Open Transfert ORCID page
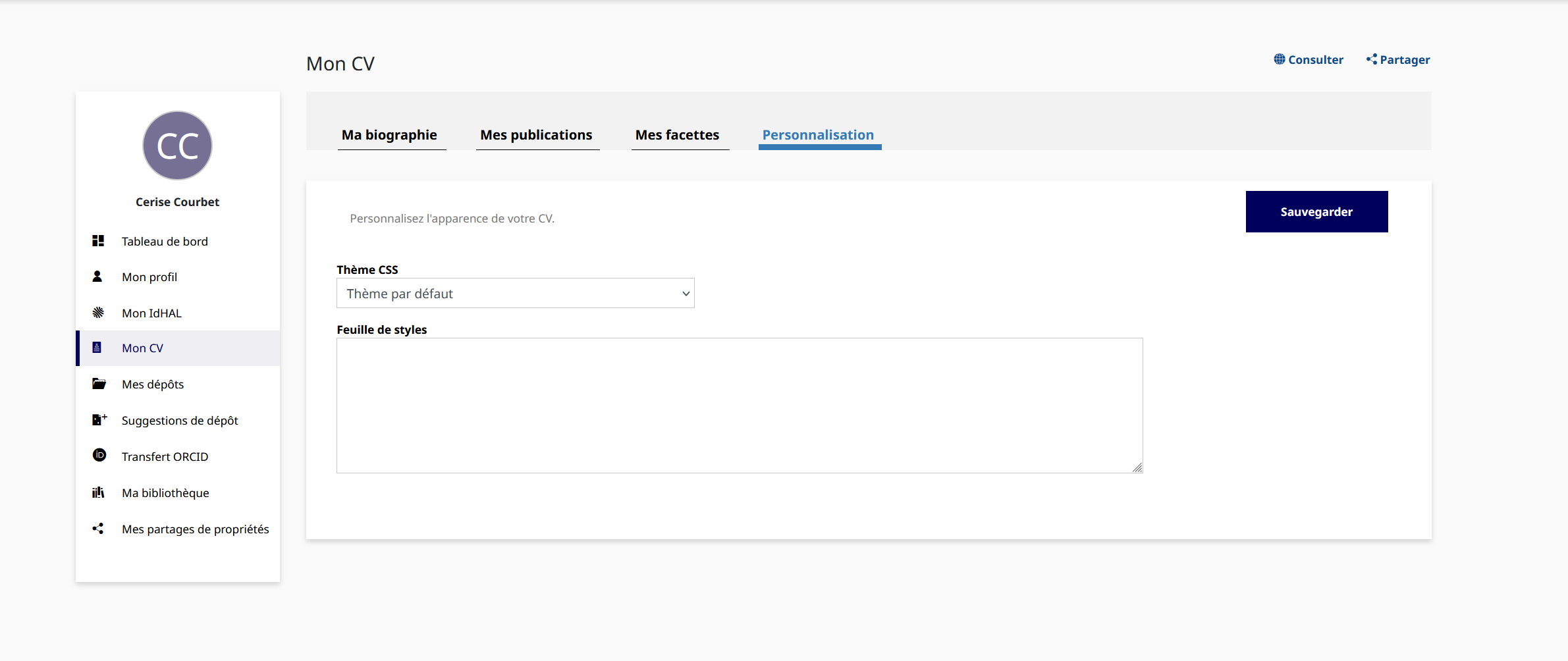 click(x=178, y=456)
